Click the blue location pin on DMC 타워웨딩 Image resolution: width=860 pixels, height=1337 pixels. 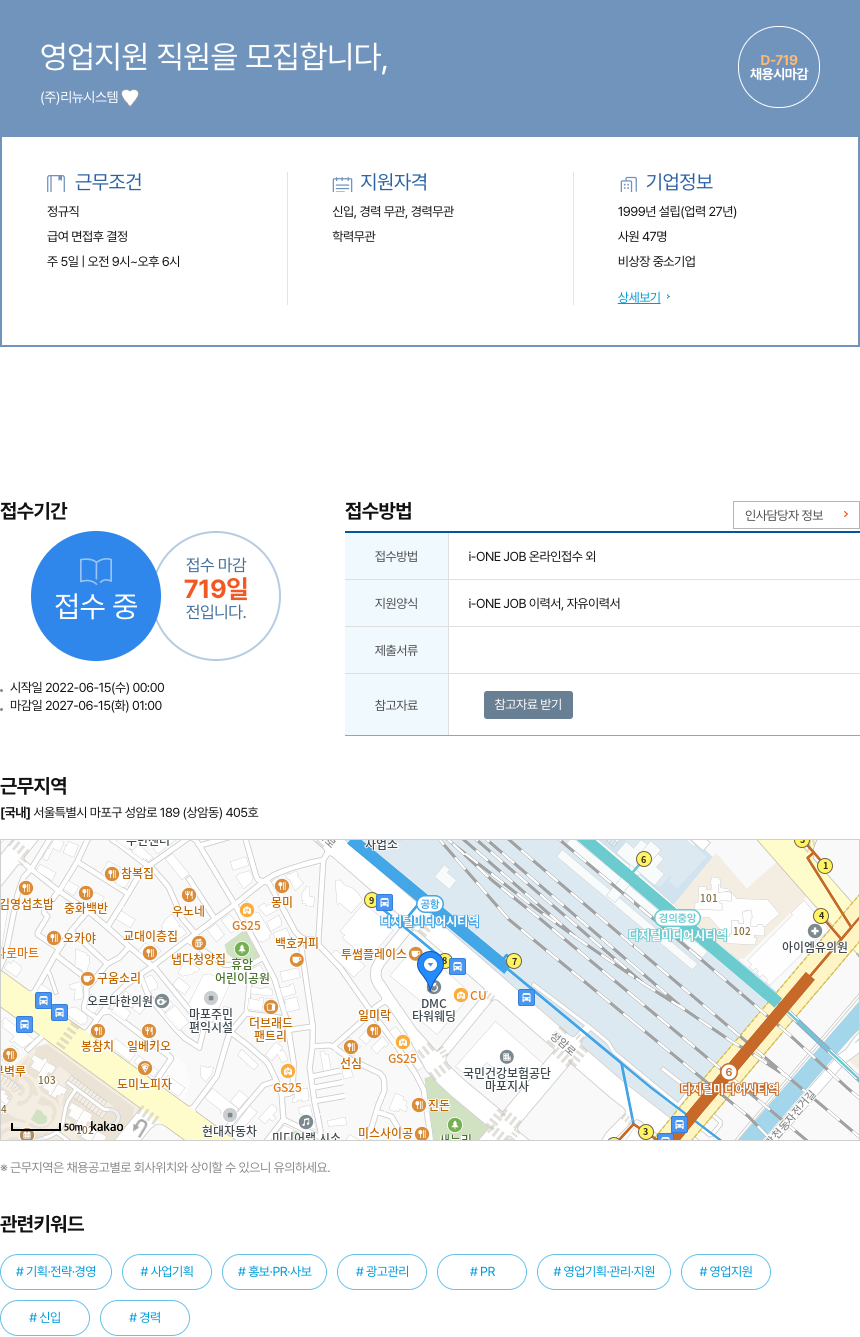click(x=430, y=969)
